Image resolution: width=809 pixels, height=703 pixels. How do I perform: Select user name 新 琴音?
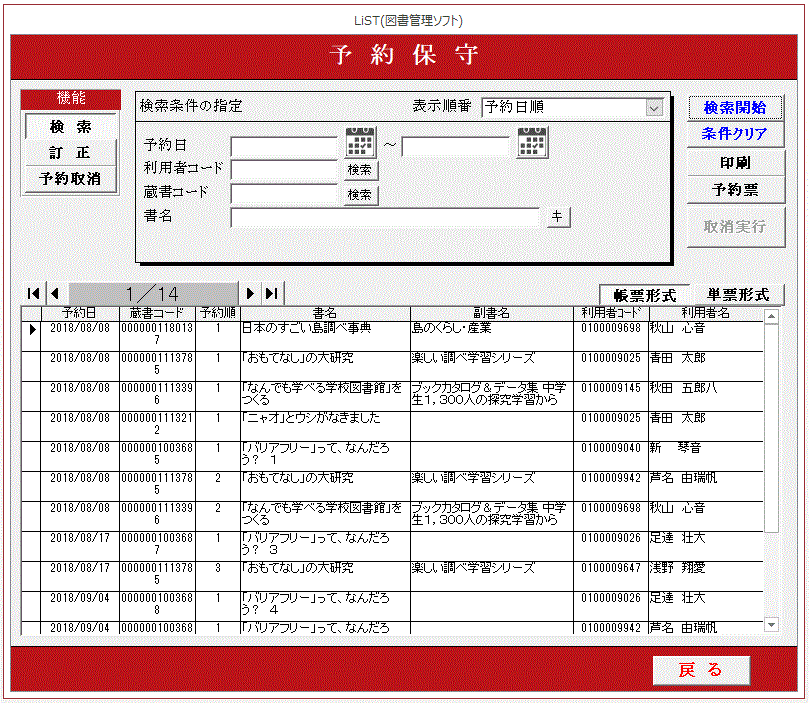click(x=706, y=456)
